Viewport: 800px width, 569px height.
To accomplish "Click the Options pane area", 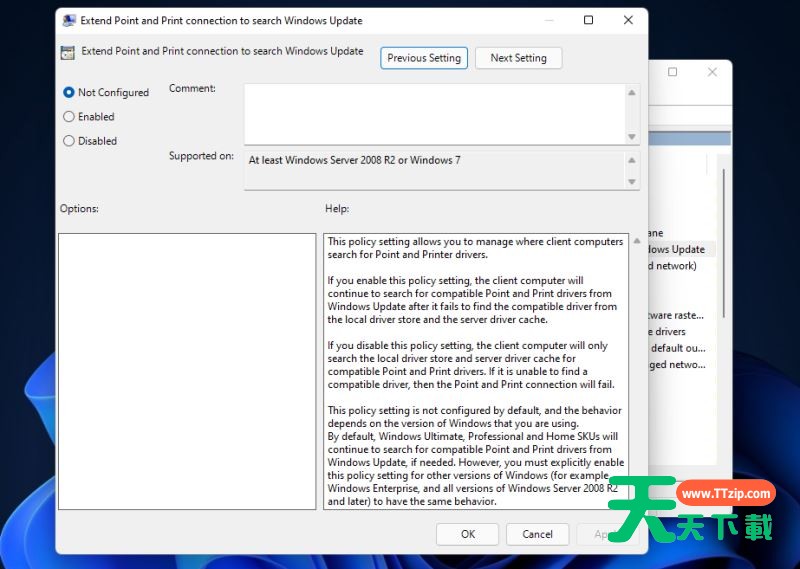I will point(187,372).
